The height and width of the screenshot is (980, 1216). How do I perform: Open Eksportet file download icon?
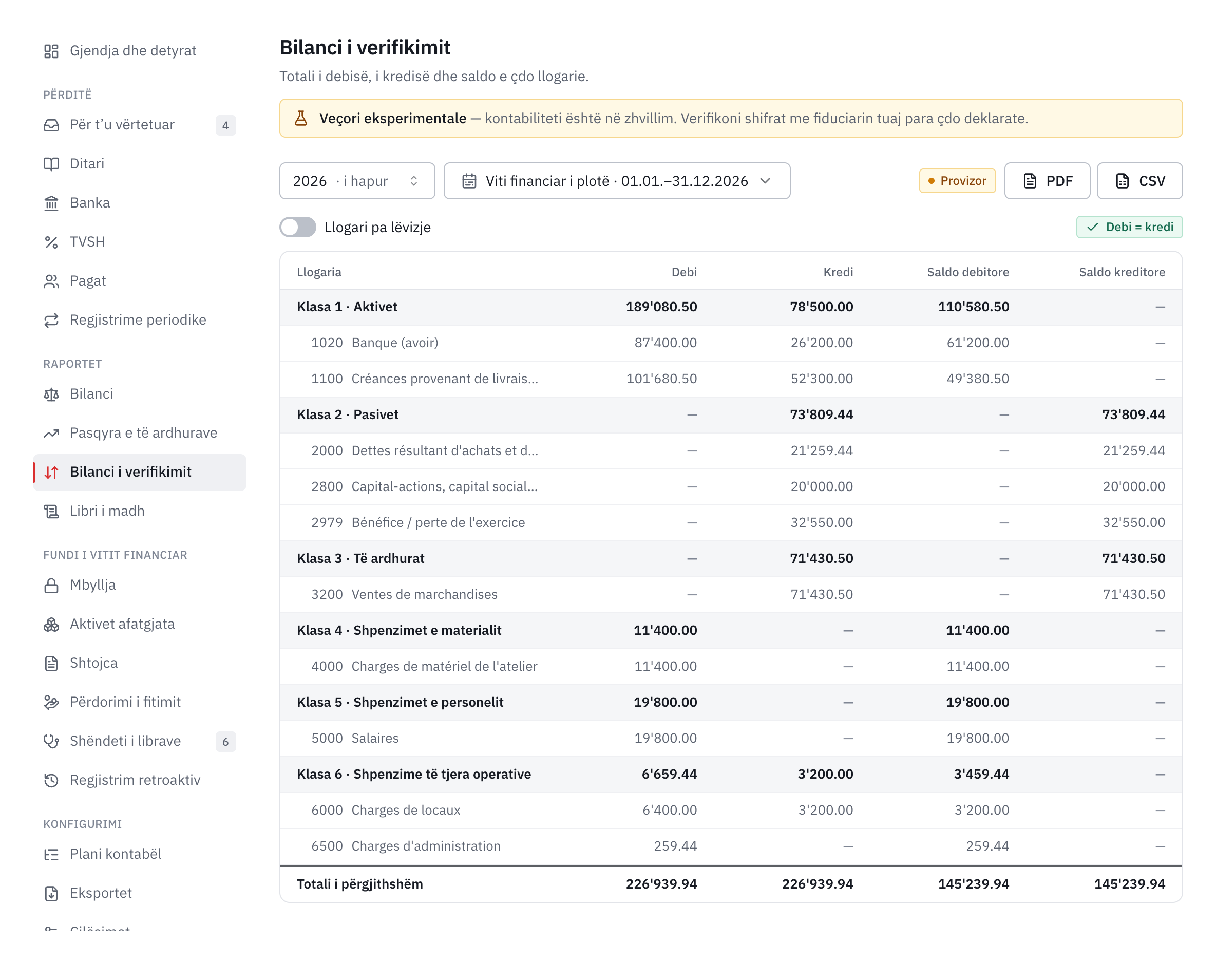coord(51,893)
